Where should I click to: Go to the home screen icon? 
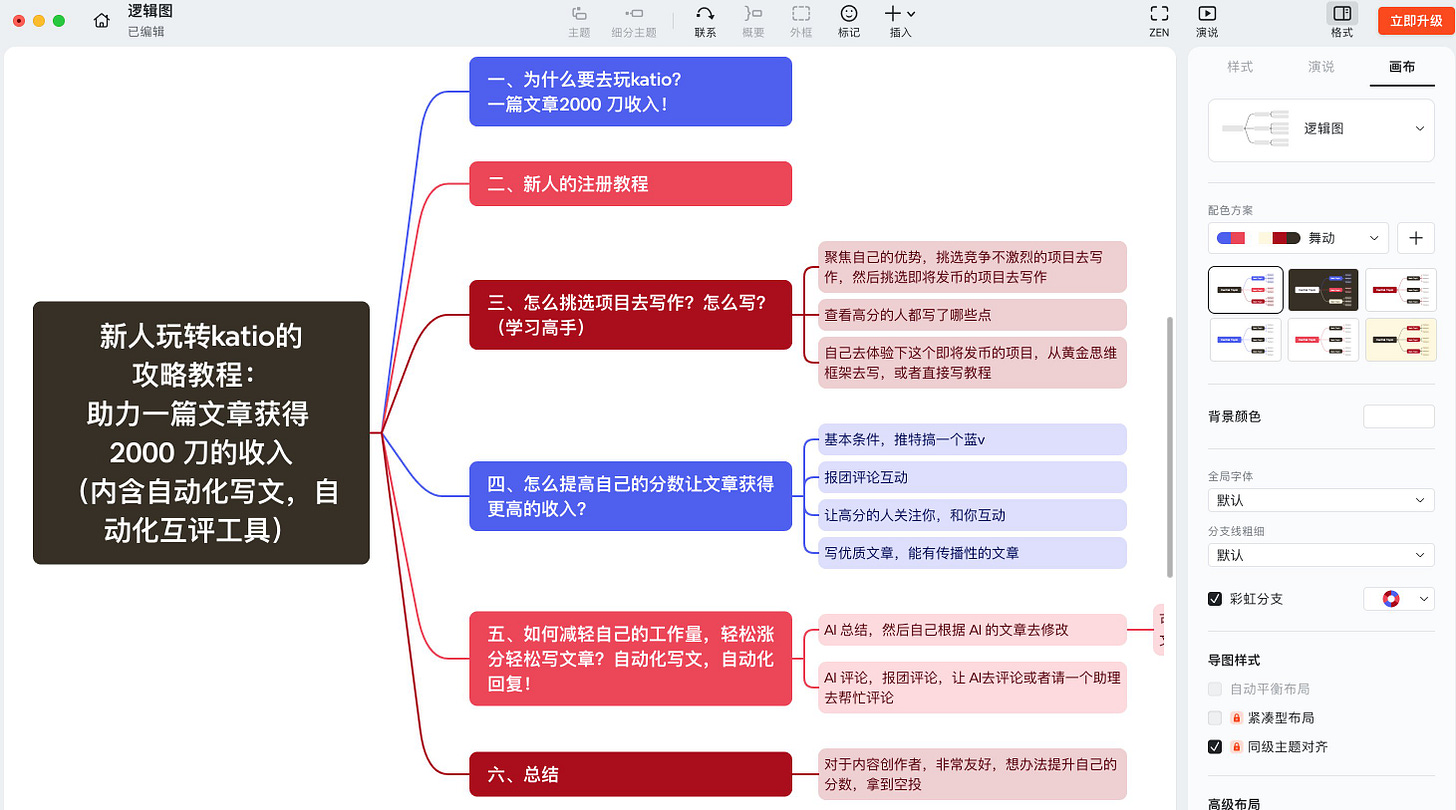(102, 20)
